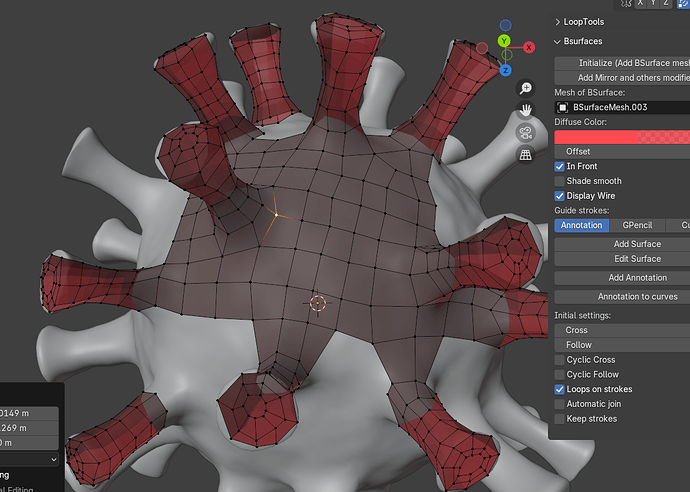The height and width of the screenshot is (492, 690).
Task: Enable the Keep strokes checkbox
Action: (559, 419)
